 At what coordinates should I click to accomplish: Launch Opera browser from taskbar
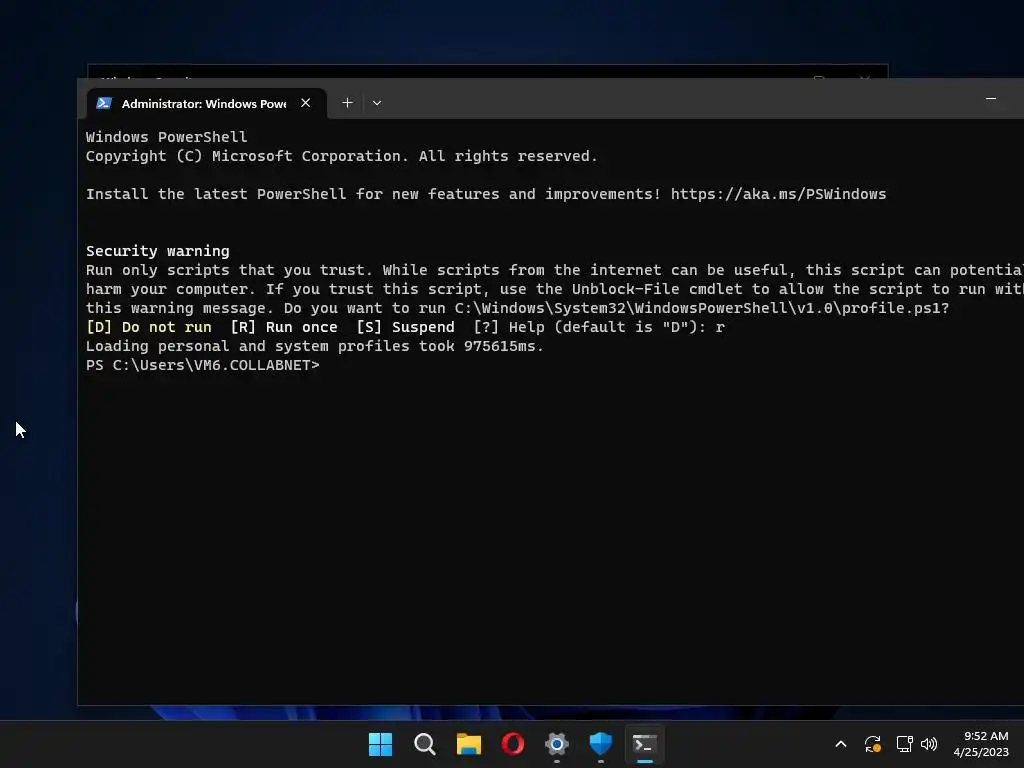click(513, 744)
